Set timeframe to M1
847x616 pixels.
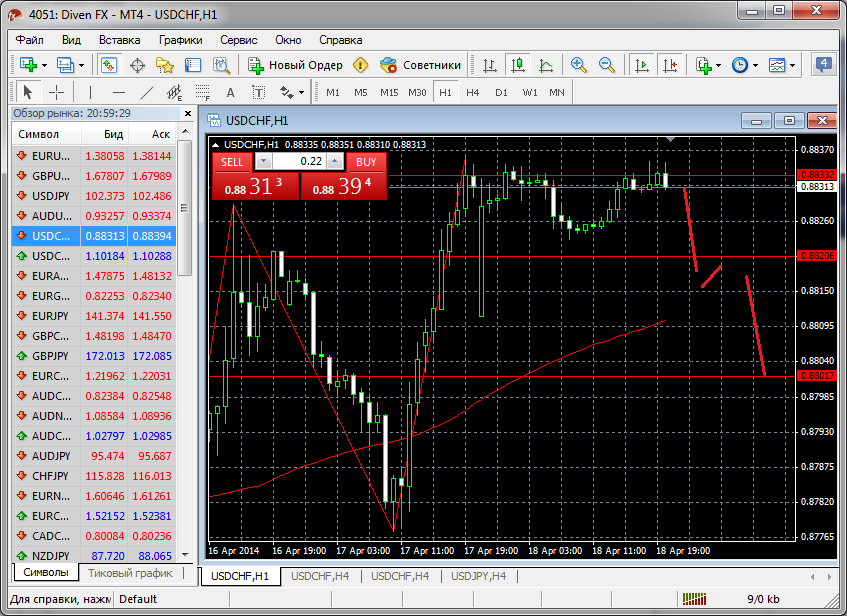pyautogui.click(x=333, y=92)
